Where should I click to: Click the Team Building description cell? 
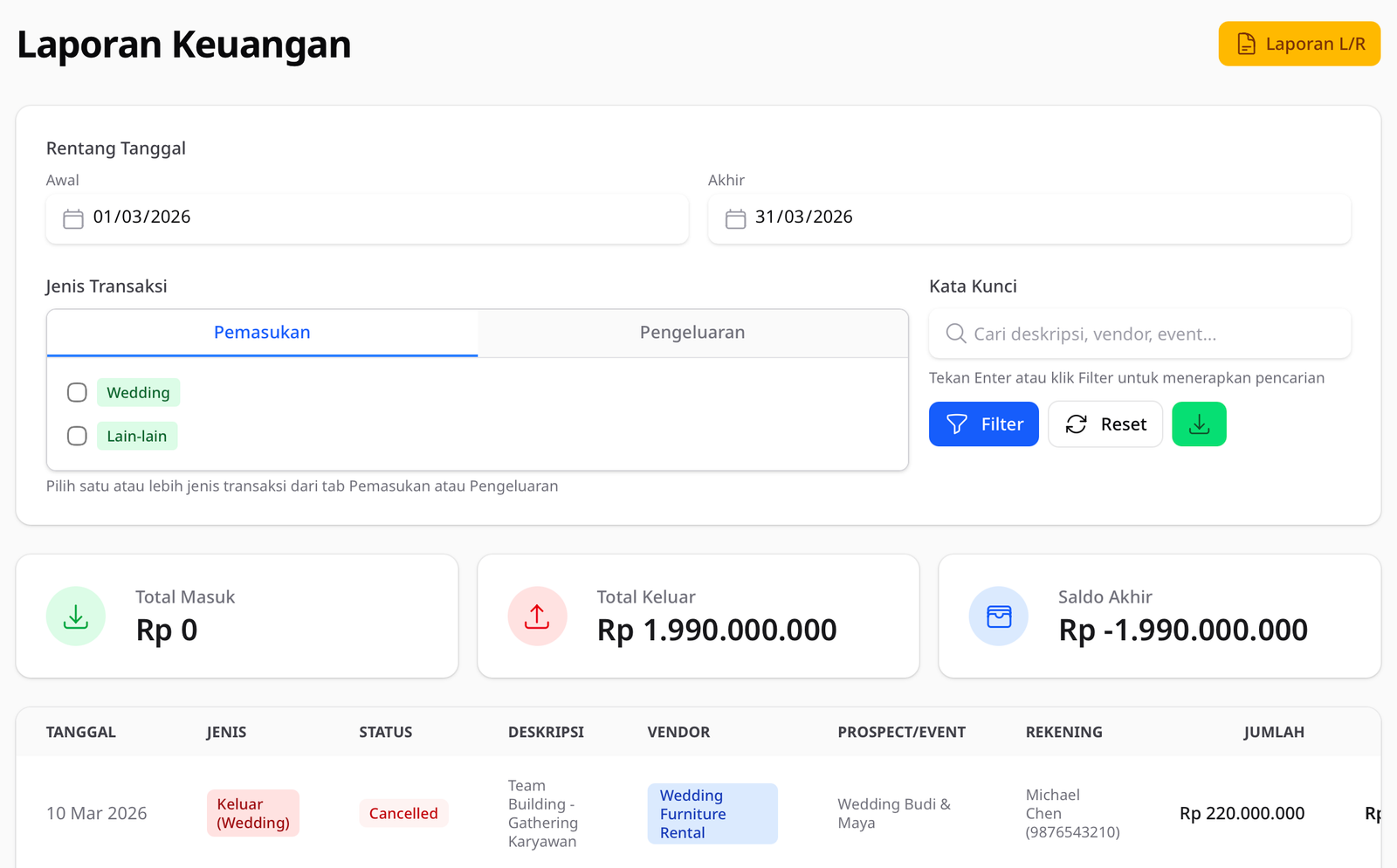[543, 814]
